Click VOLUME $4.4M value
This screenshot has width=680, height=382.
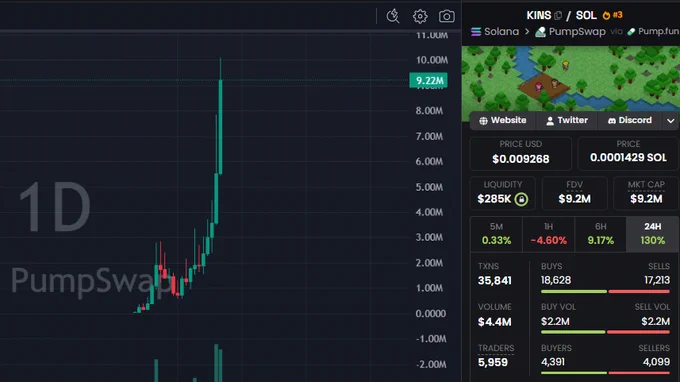tap(494, 322)
